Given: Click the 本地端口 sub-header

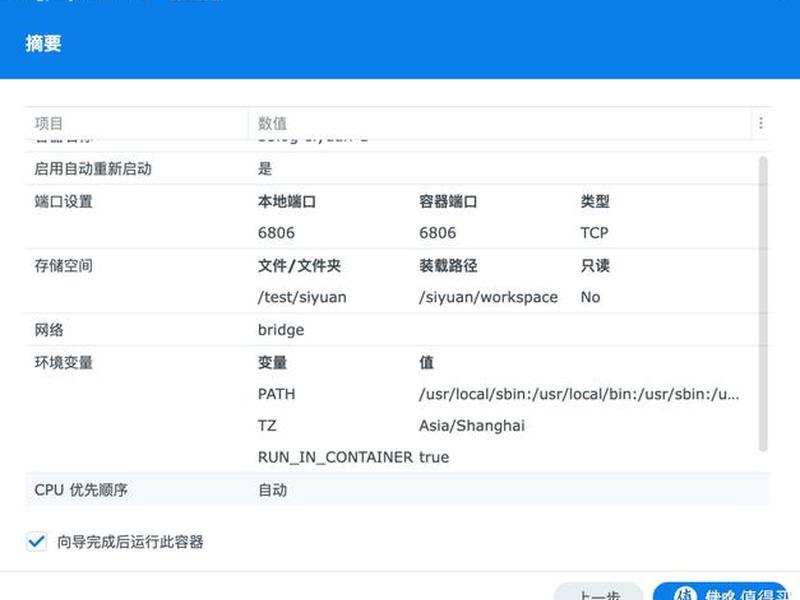Looking at the screenshot, I should (287, 201).
